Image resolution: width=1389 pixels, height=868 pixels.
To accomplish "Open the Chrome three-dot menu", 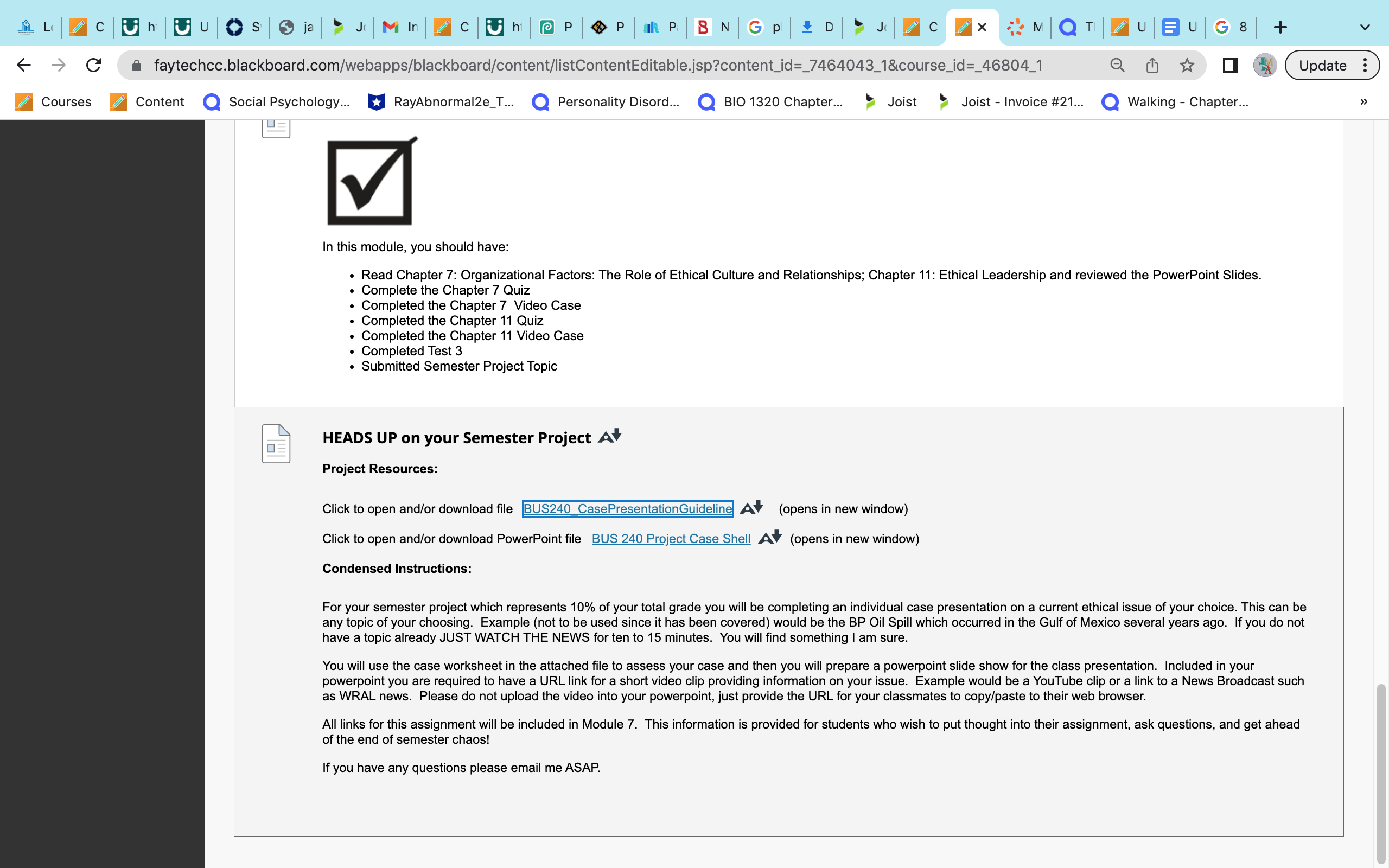I will (1366, 66).
